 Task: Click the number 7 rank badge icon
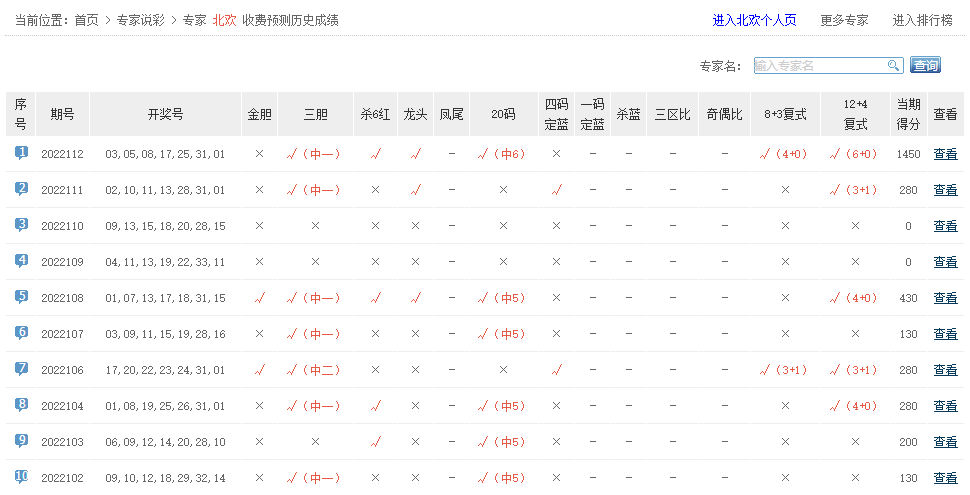21,369
